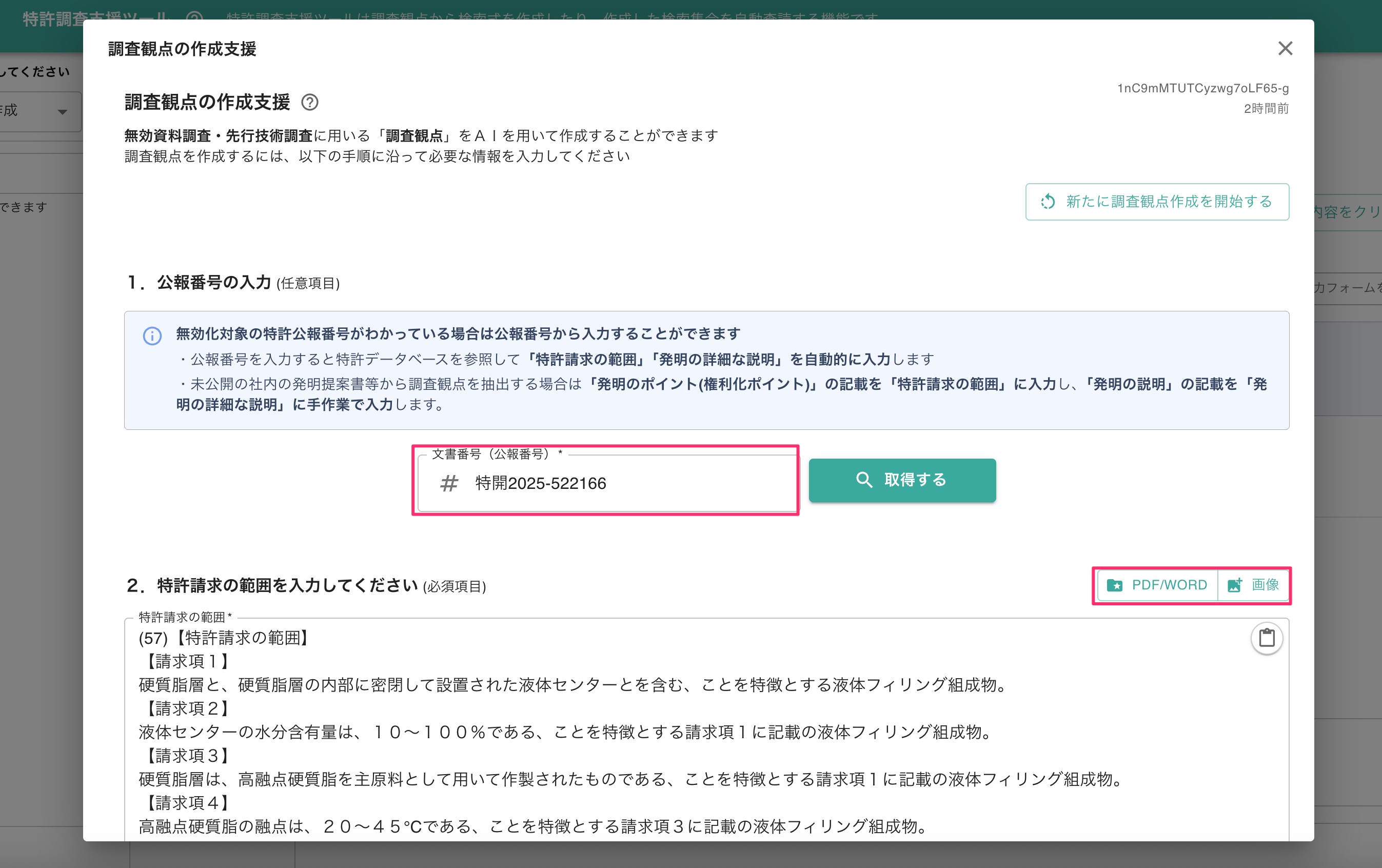The image size is (1382, 868).
Task: Open the dropdown arrow in background window
Action: coord(62,111)
